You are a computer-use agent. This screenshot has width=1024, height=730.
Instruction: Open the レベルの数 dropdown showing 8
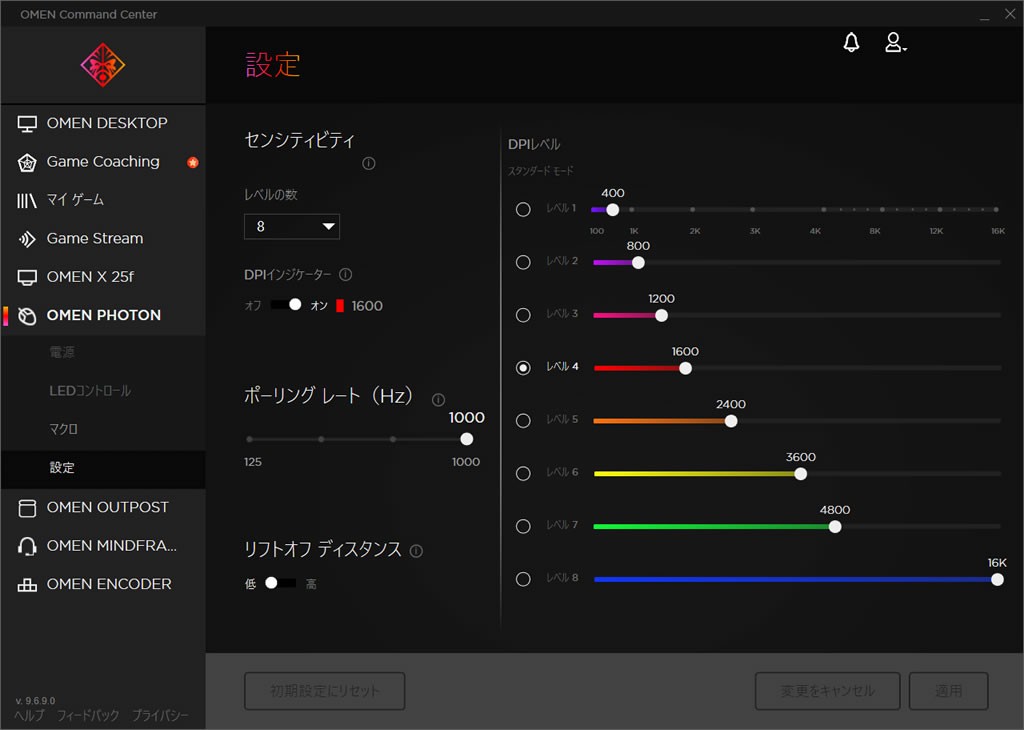pos(292,227)
